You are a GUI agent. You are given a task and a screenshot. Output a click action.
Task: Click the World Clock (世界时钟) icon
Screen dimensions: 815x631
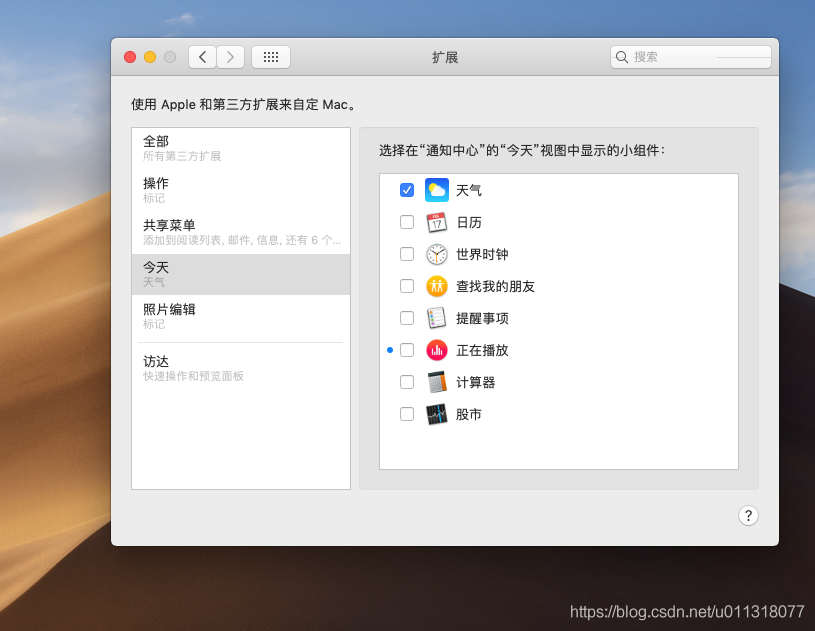click(x=437, y=254)
